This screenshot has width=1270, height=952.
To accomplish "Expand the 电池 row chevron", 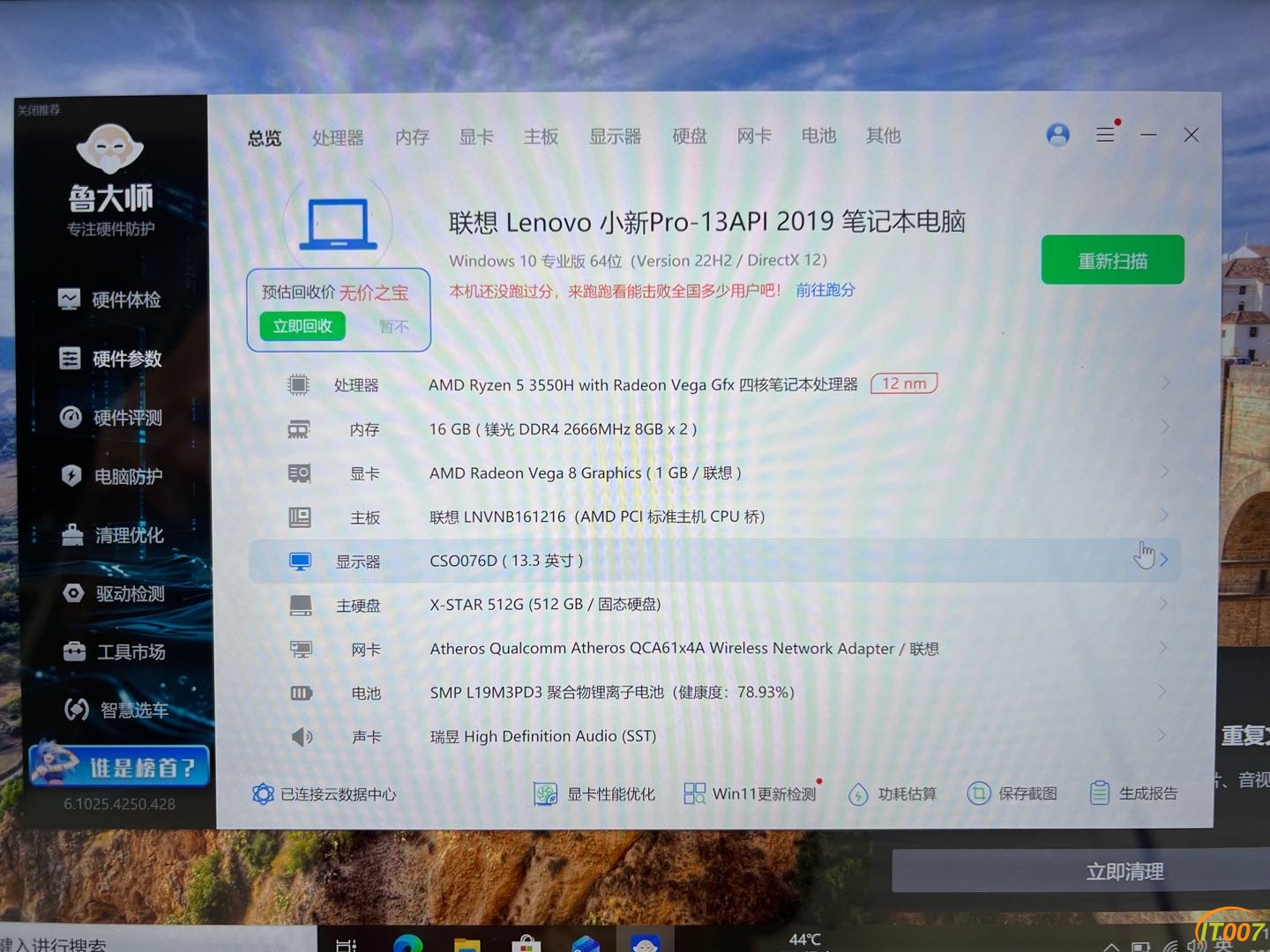I will click(x=1163, y=691).
